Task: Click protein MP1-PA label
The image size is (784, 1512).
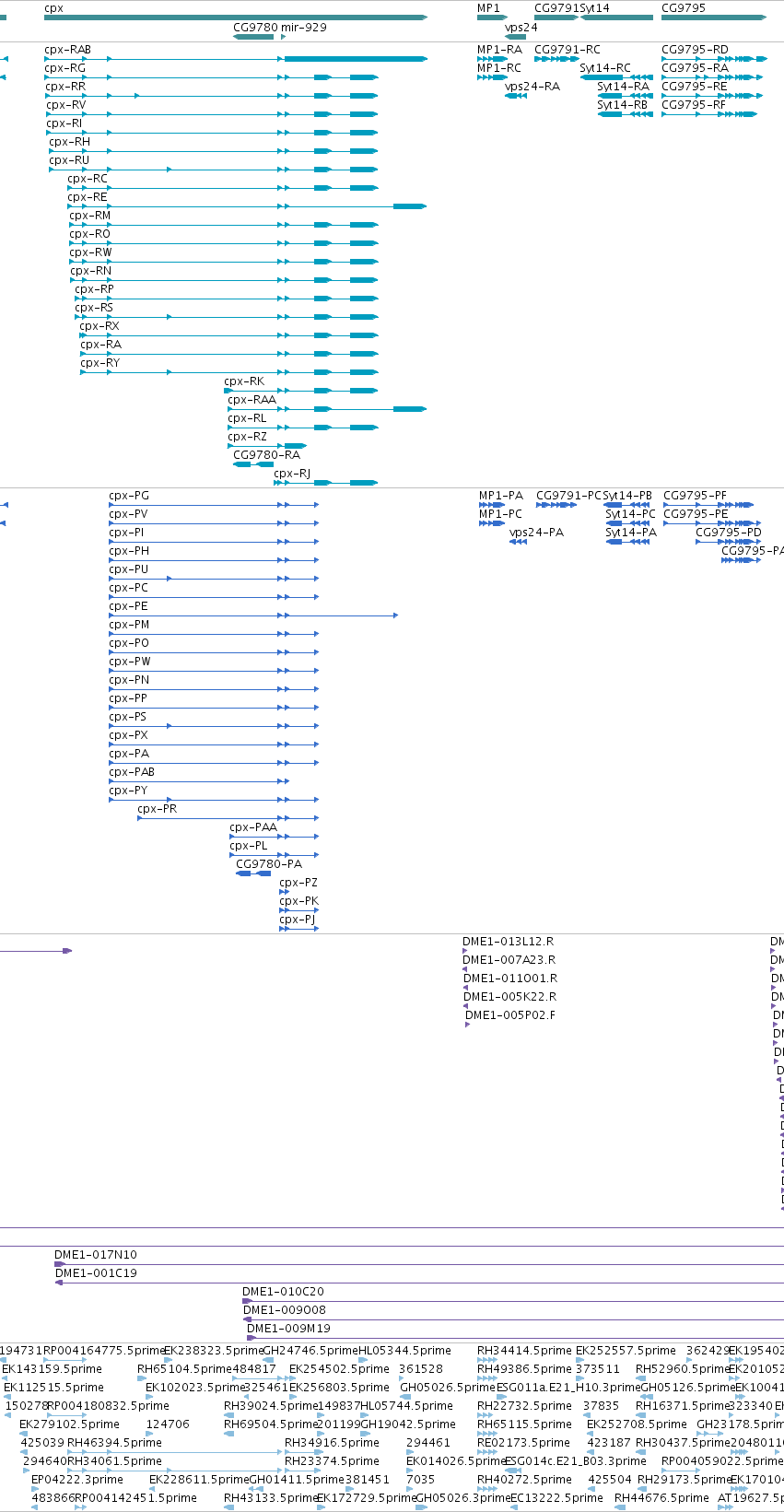Action: pos(501,496)
